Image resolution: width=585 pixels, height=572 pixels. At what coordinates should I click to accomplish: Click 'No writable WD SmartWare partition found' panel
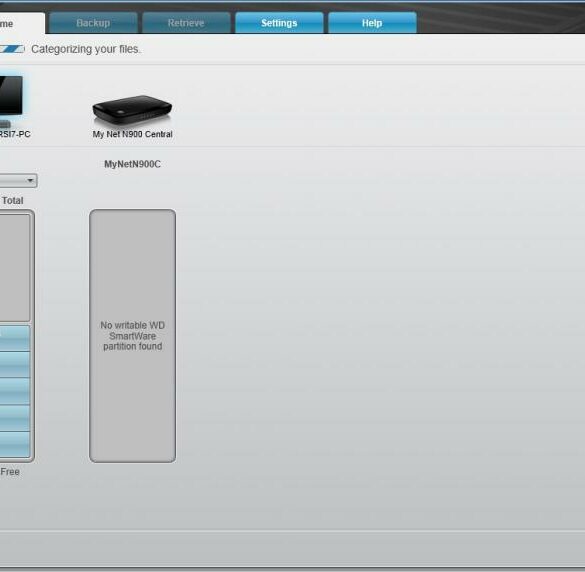[x=132, y=335]
